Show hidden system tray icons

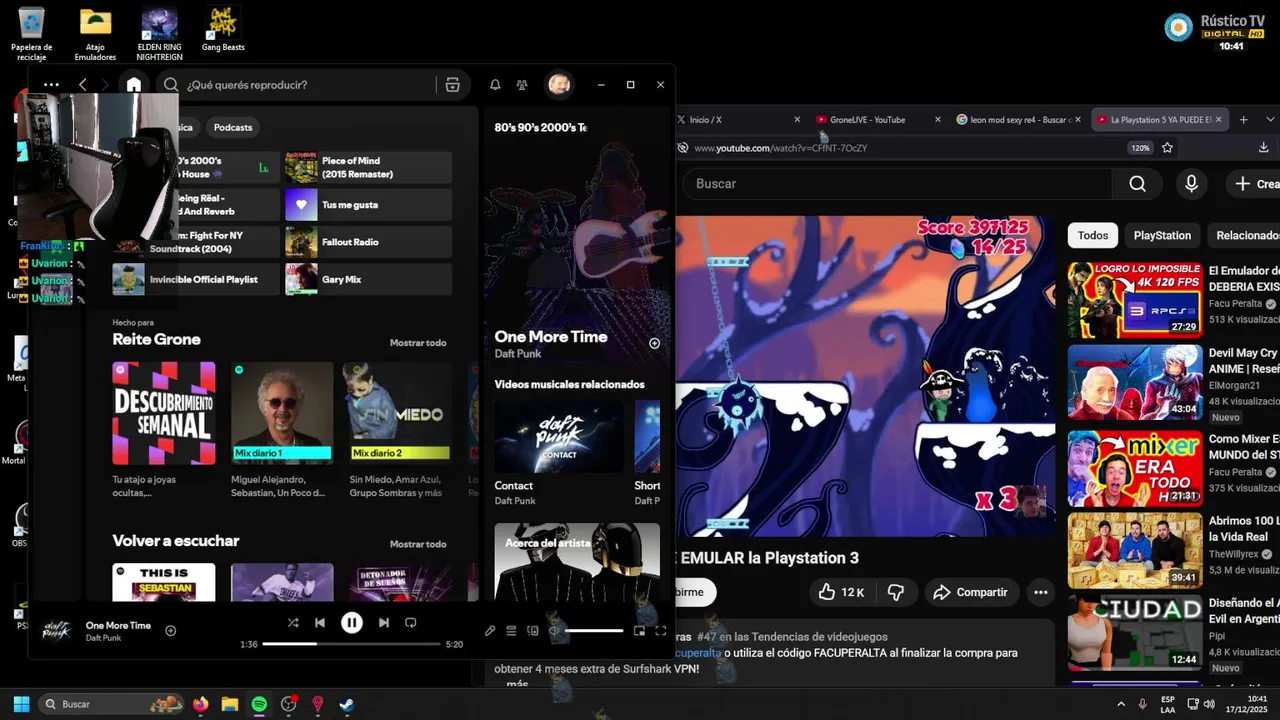pyautogui.click(x=1120, y=704)
